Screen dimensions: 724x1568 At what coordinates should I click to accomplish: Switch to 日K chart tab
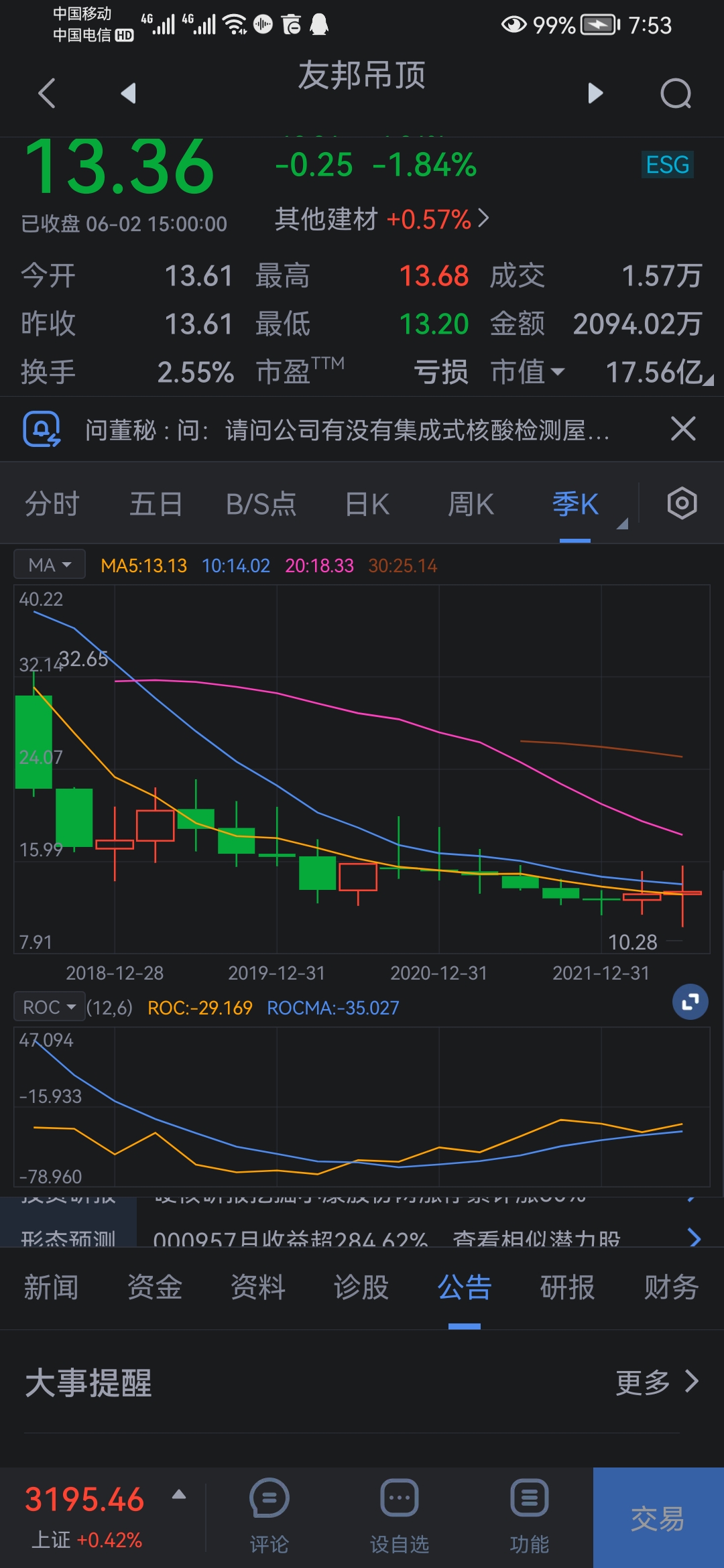click(367, 504)
